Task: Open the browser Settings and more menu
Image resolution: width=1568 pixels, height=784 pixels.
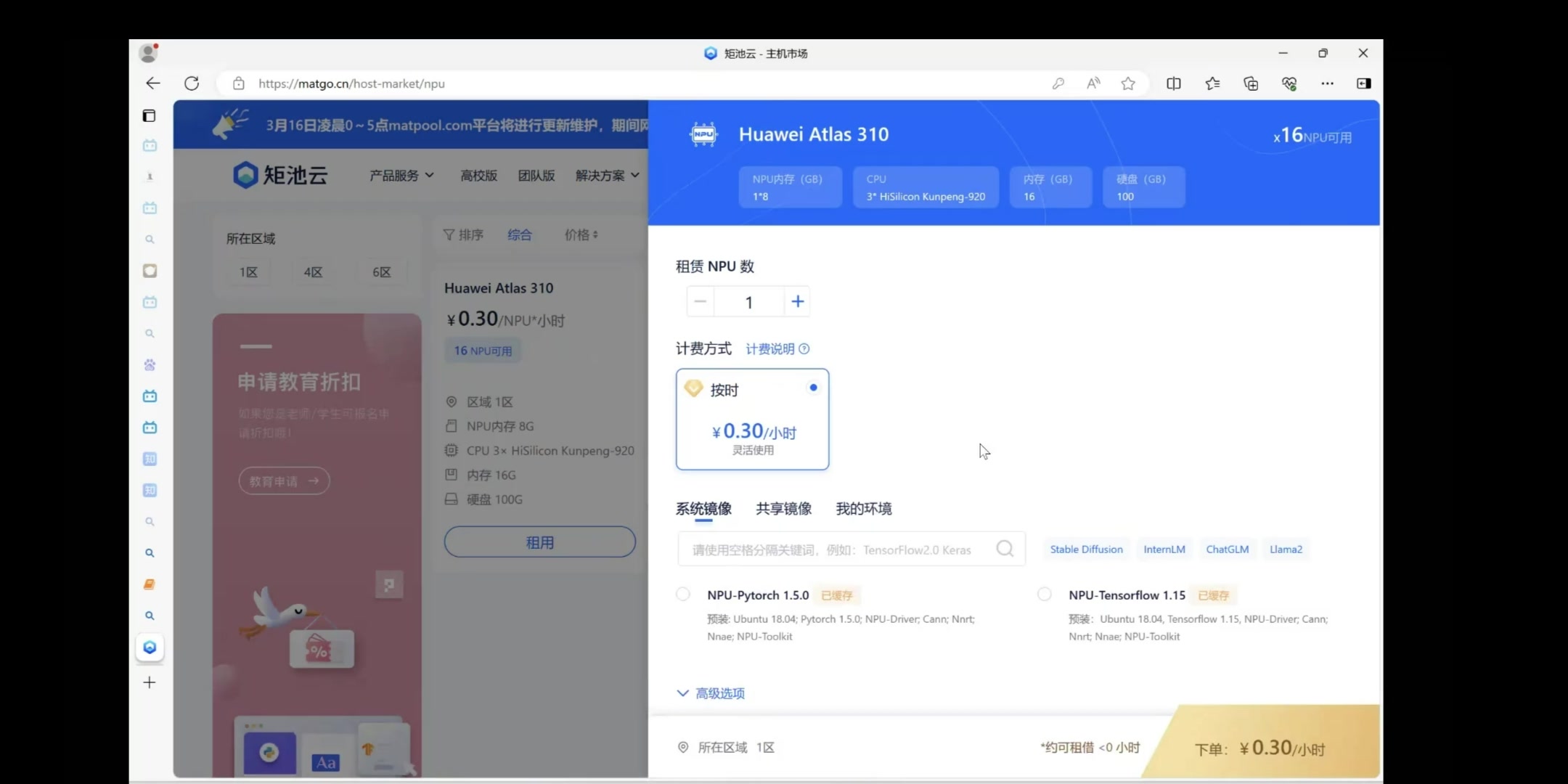Action: 1327,83
